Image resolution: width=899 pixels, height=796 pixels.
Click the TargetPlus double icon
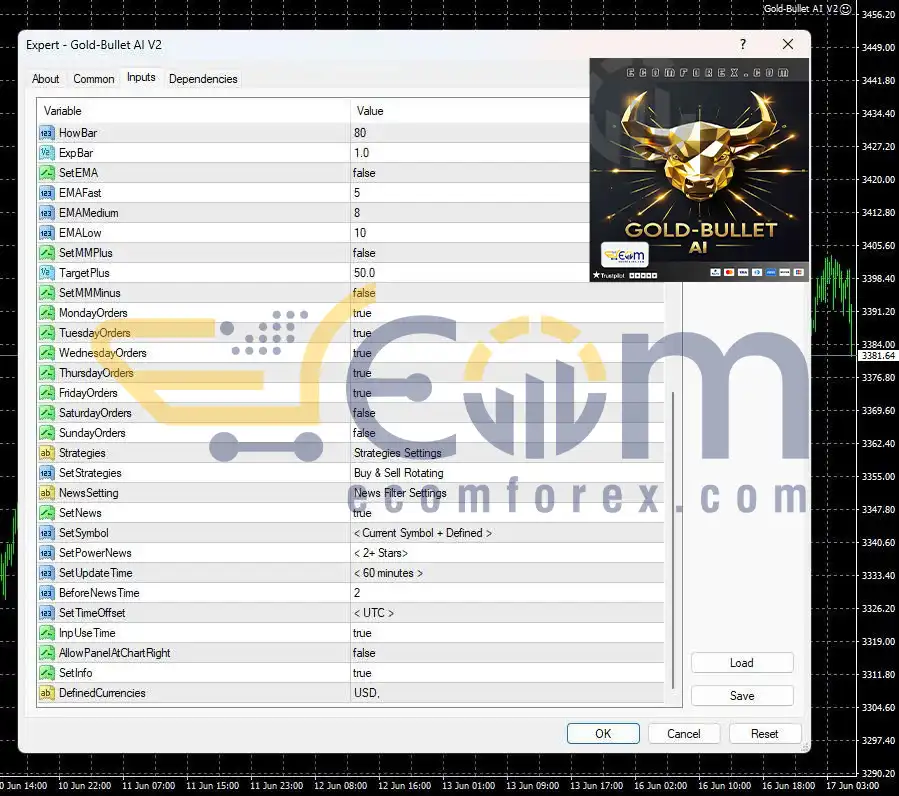tap(46, 273)
